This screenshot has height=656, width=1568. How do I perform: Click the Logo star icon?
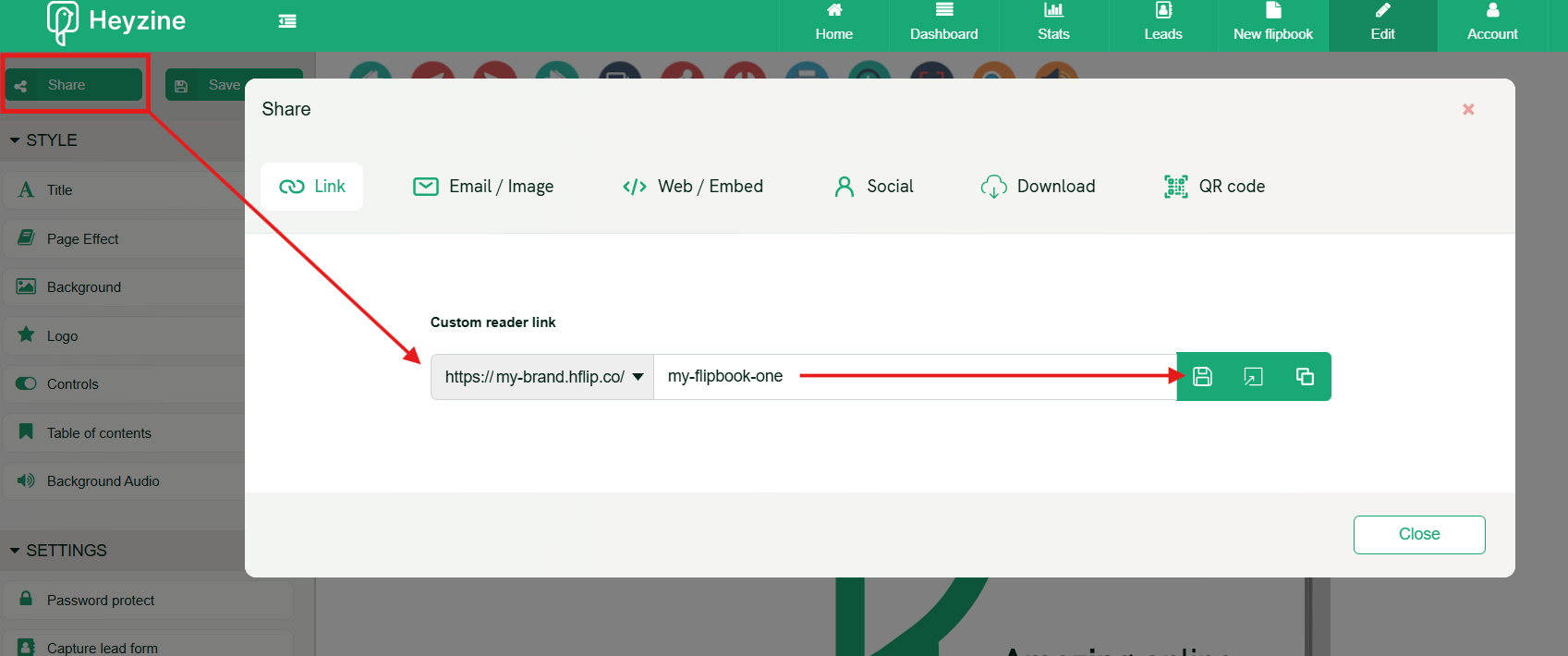(x=26, y=334)
